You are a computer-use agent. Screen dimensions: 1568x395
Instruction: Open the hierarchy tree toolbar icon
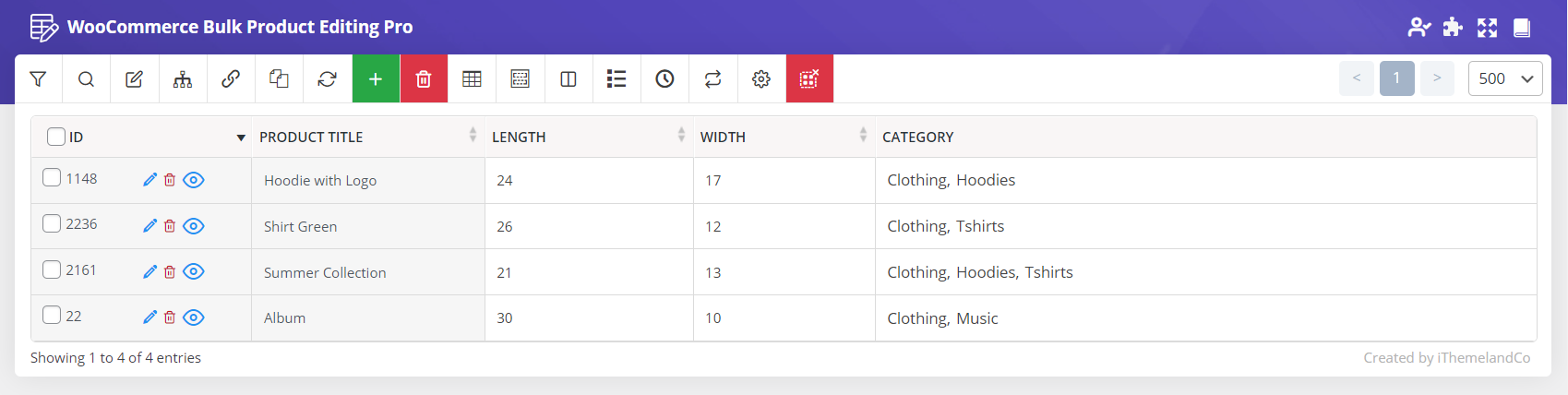(183, 79)
